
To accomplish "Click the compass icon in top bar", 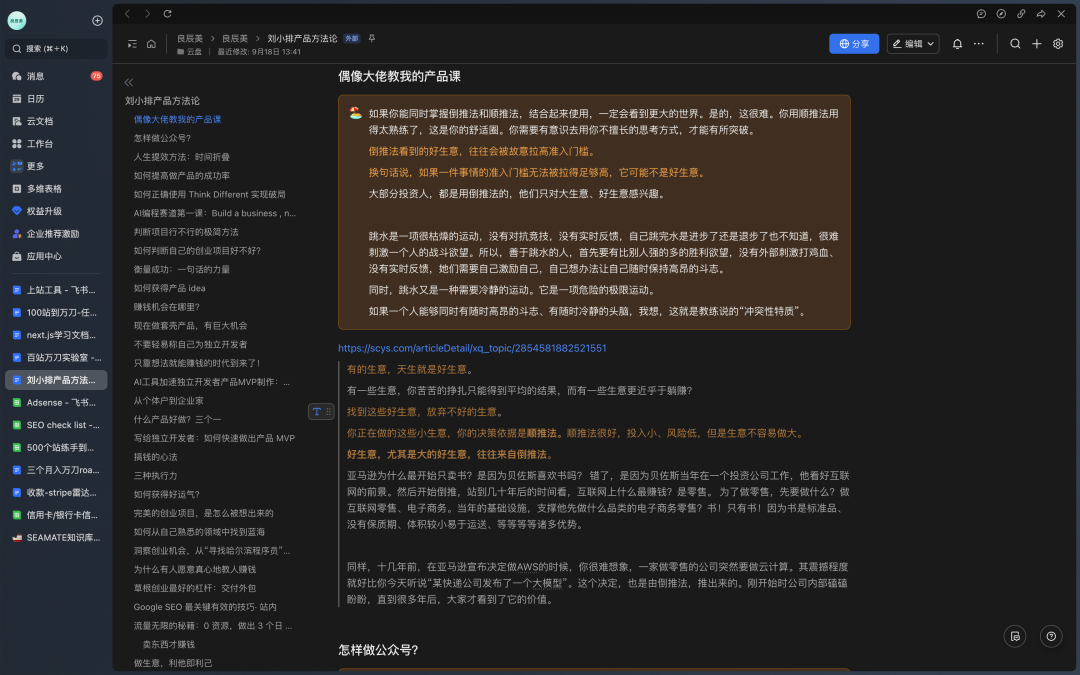I will (x=1001, y=14).
